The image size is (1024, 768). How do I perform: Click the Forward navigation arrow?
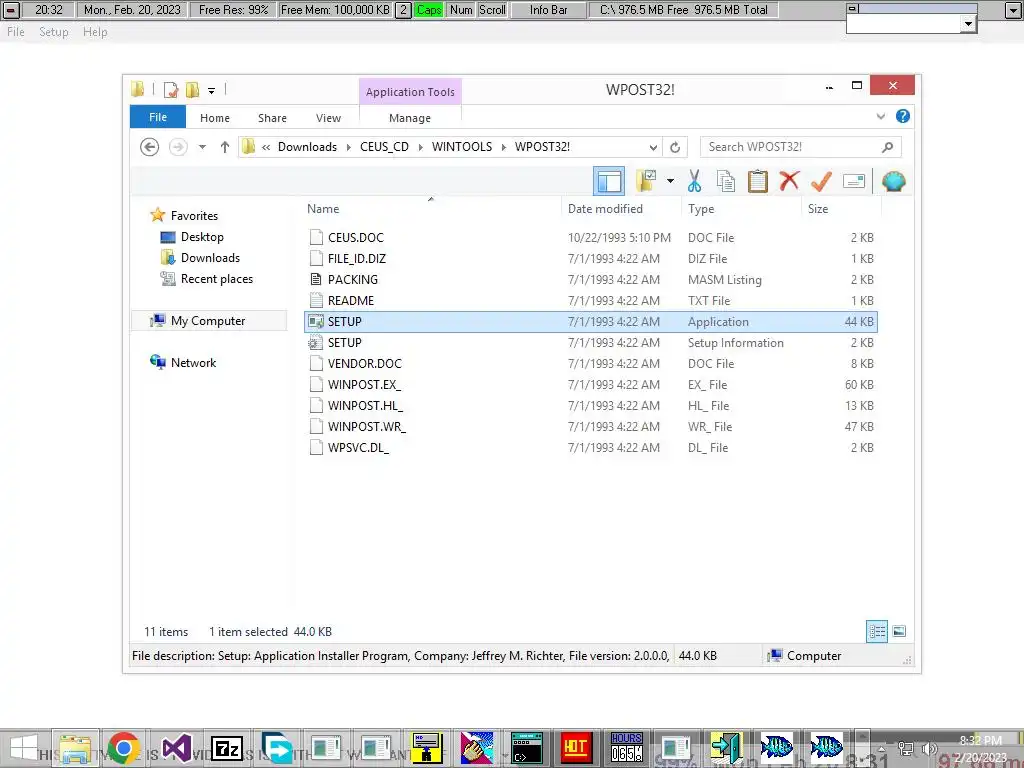point(178,147)
